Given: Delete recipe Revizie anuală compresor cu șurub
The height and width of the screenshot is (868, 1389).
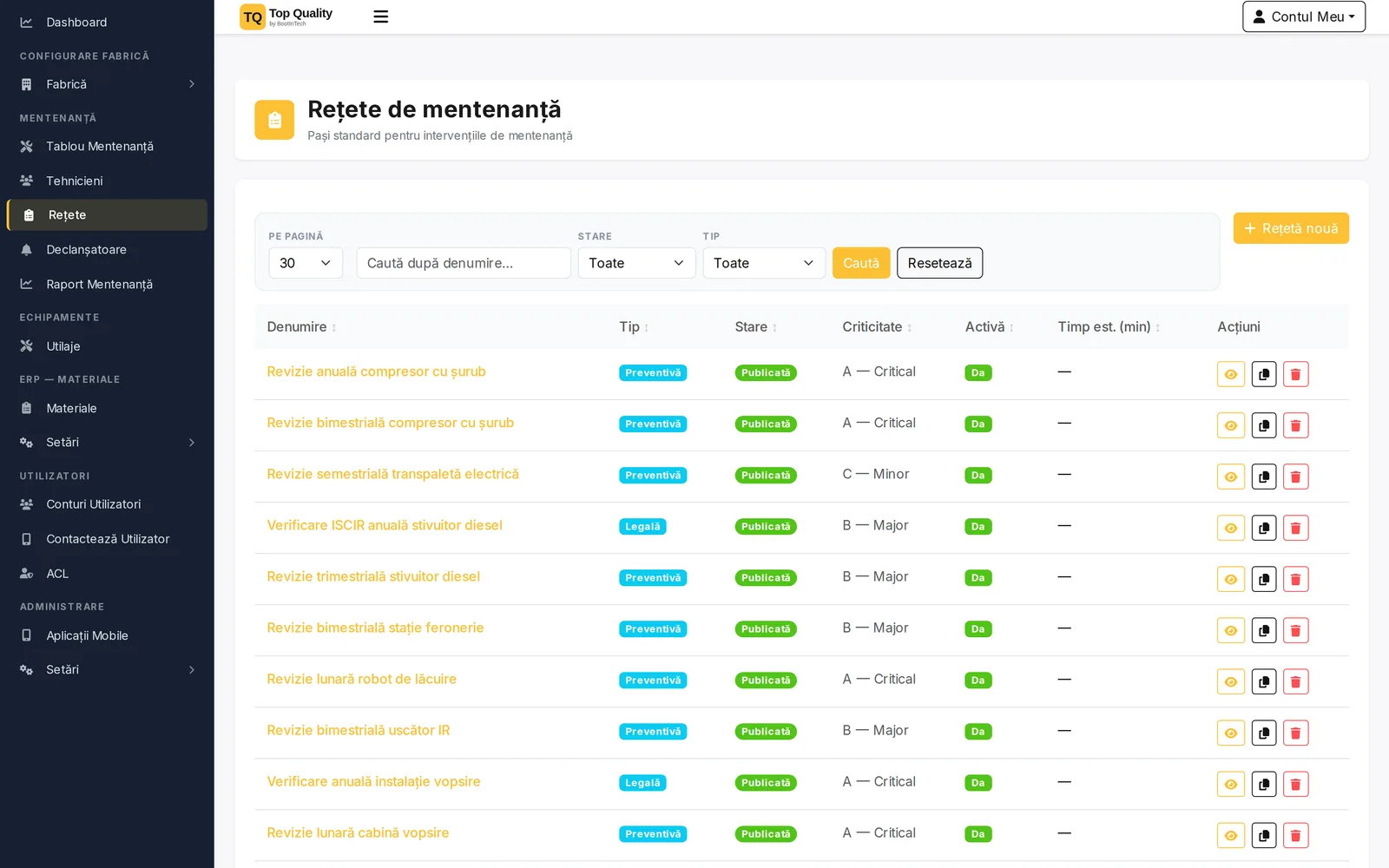Looking at the screenshot, I should click(x=1296, y=374).
